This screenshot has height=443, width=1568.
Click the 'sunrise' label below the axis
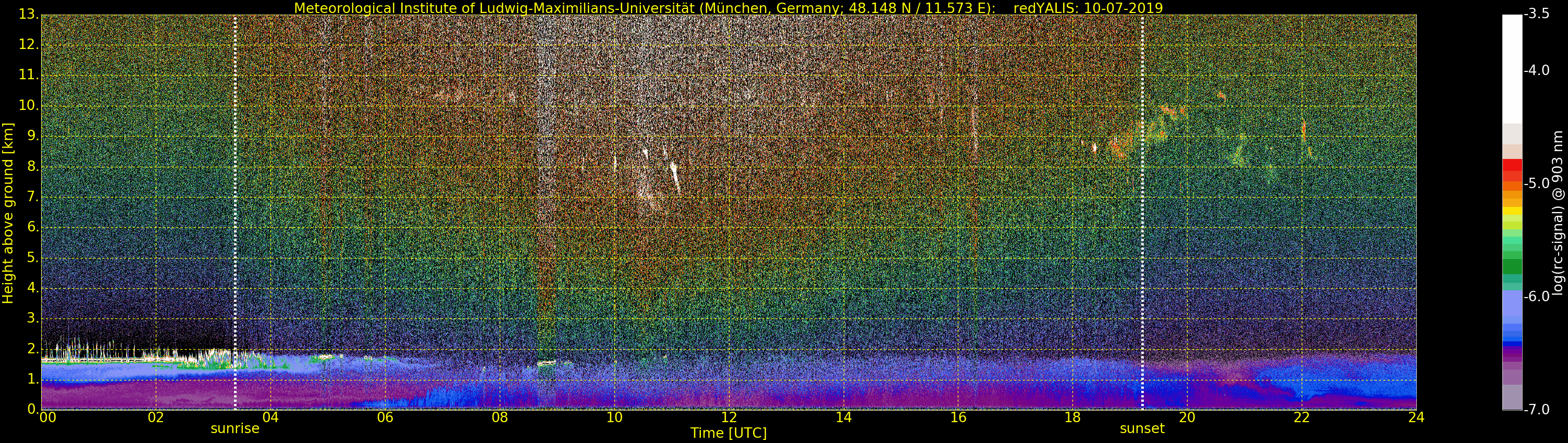click(x=235, y=428)
